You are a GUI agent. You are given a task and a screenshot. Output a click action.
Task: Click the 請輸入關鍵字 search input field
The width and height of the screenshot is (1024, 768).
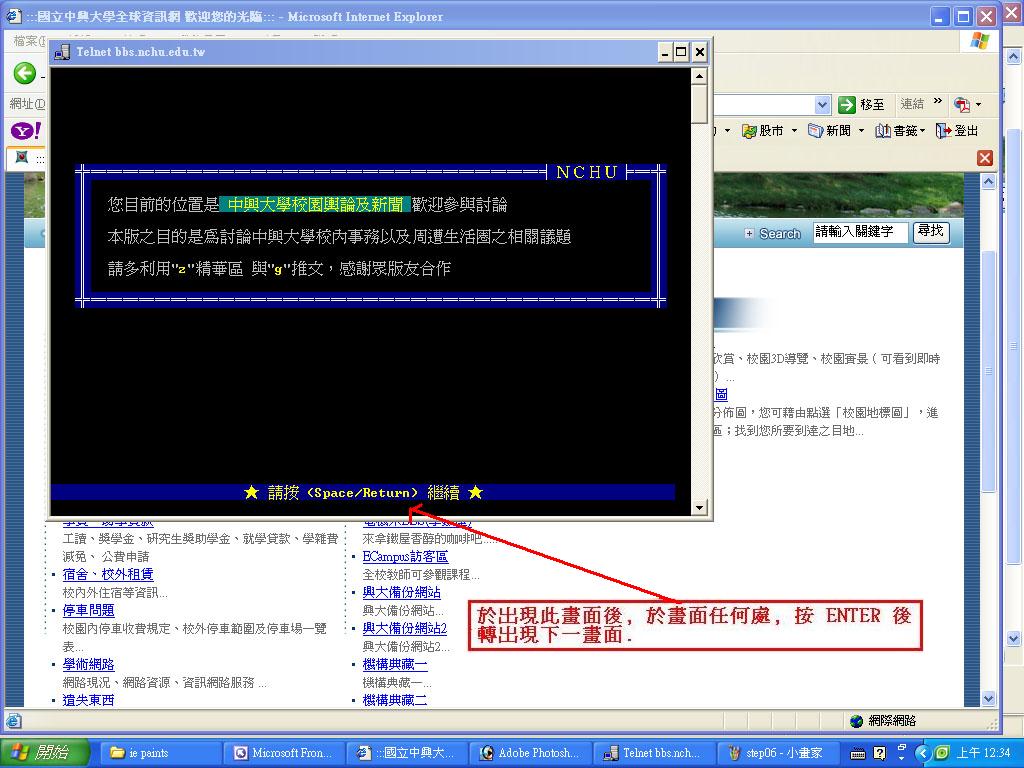pos(860,232)
